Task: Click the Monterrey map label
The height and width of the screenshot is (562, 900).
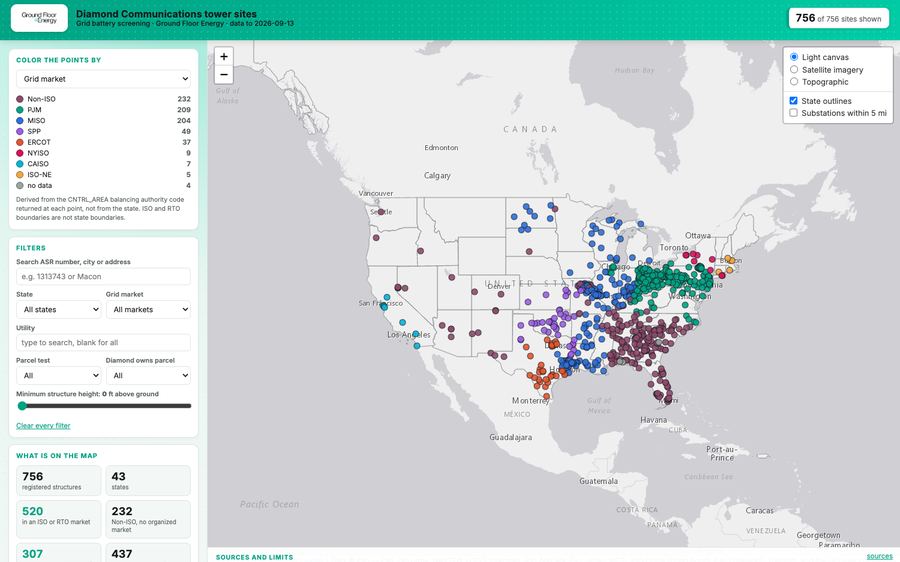Action: click(x=531, y=400)
